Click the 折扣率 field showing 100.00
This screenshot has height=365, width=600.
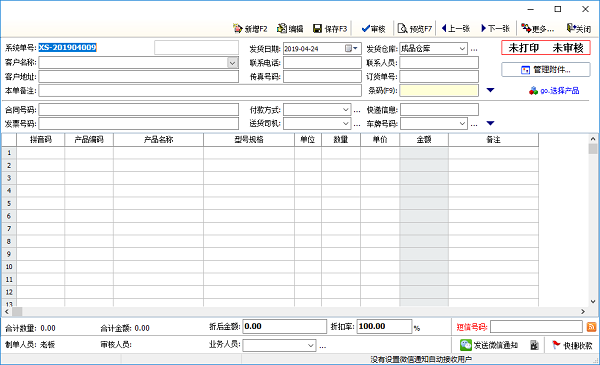click(384, 326)
